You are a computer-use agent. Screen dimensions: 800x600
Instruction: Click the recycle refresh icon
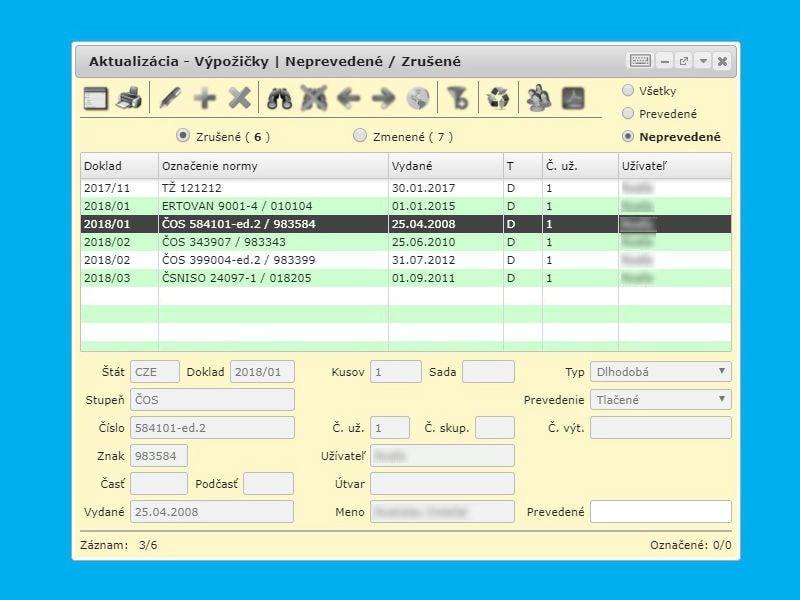498,98
